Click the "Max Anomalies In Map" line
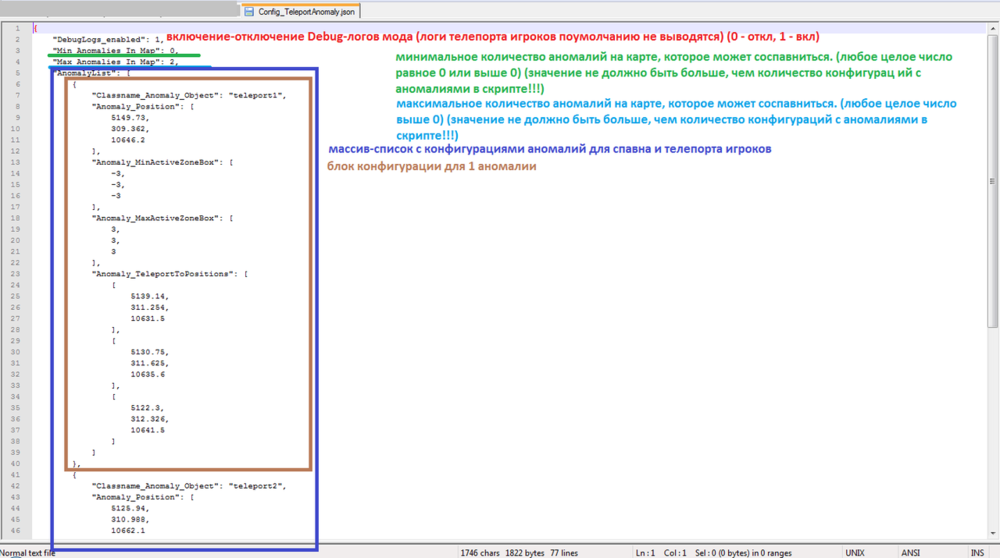The width and height of the screenshot is (1000, 558). click(x=115, y=62)
